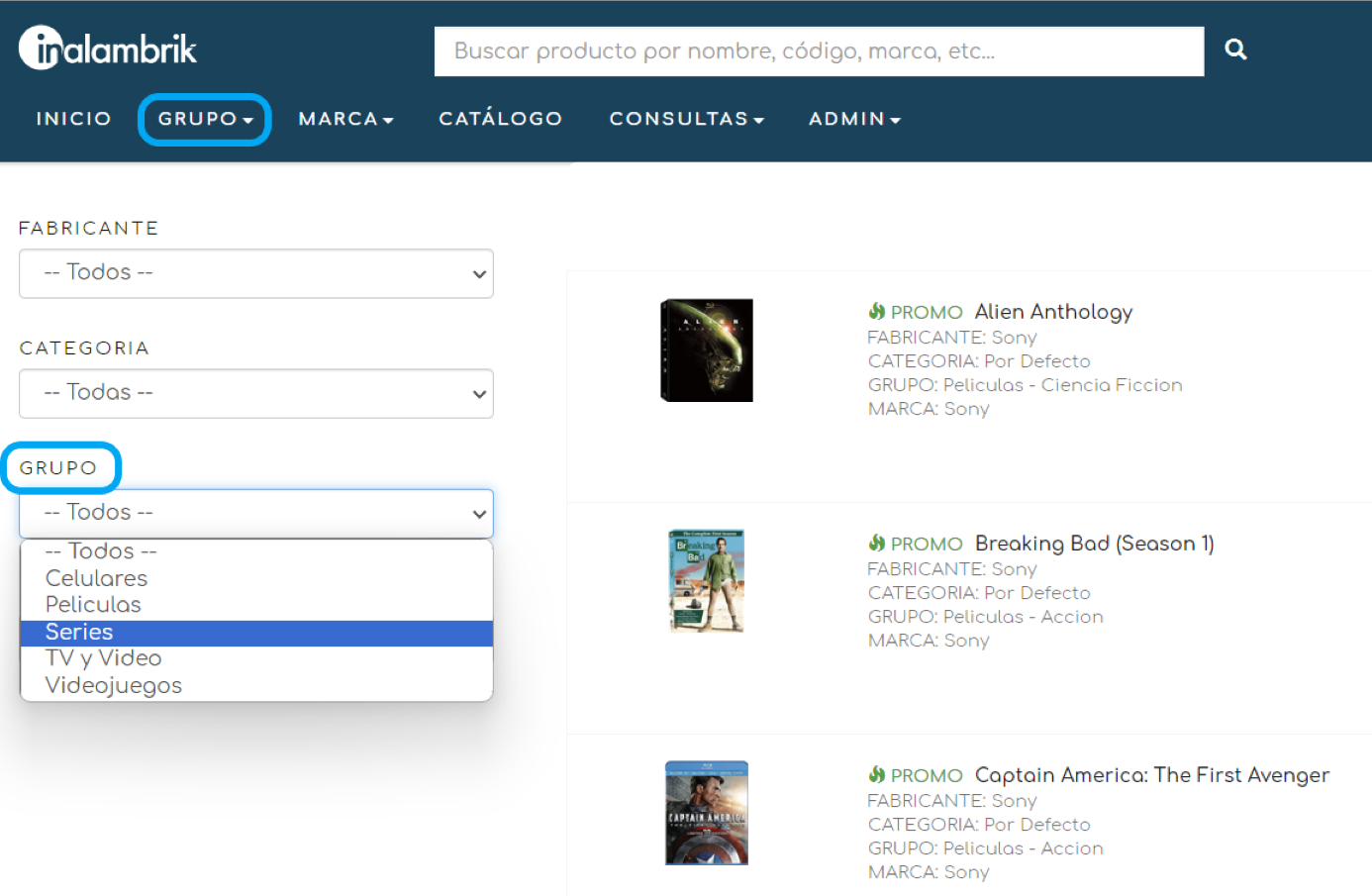Viewport: 1372px width, 896px height.
Task: Go to the INICIO menu item
Action: pyautogui.click(x=73, y=119)
